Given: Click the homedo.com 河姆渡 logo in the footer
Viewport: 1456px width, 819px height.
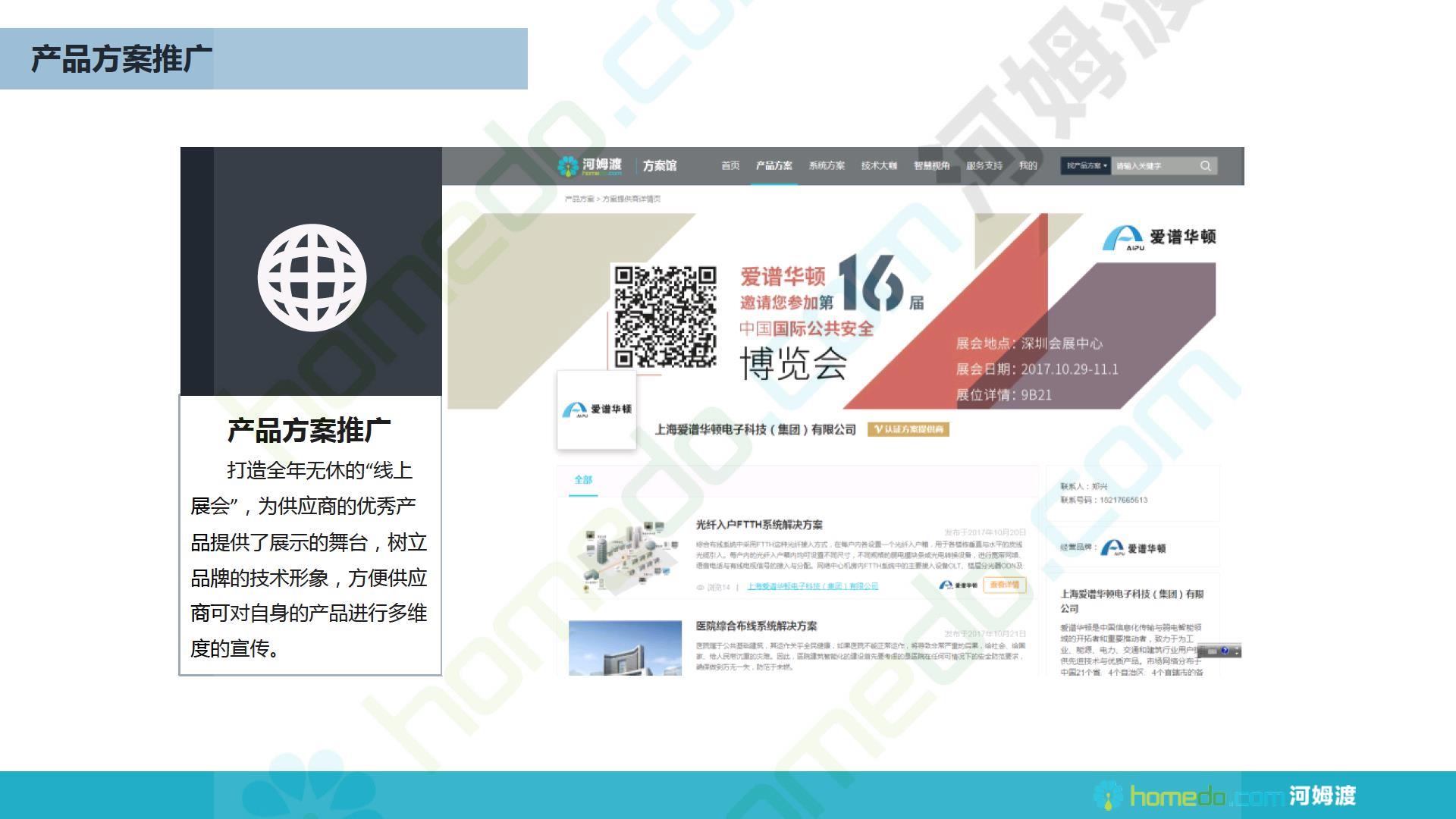Looking at the screenshot, I should pos(1225,795).
